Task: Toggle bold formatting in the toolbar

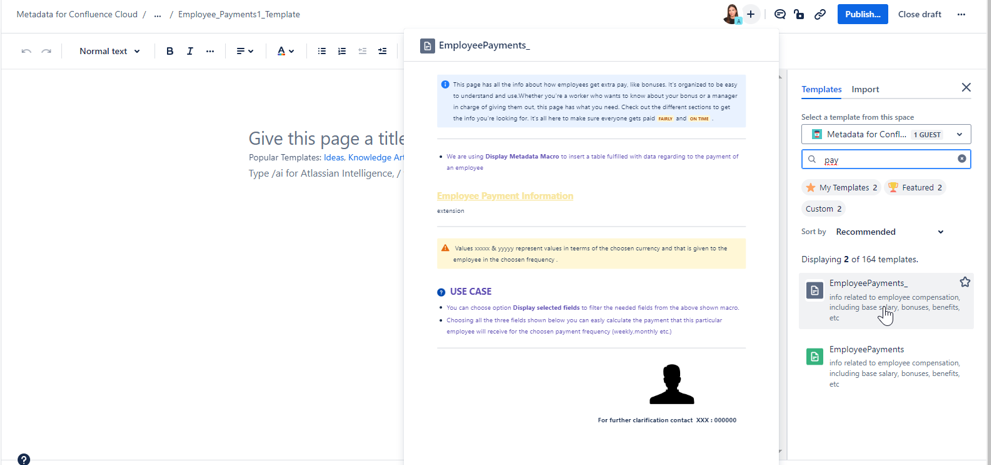Action: click(170, 51)
